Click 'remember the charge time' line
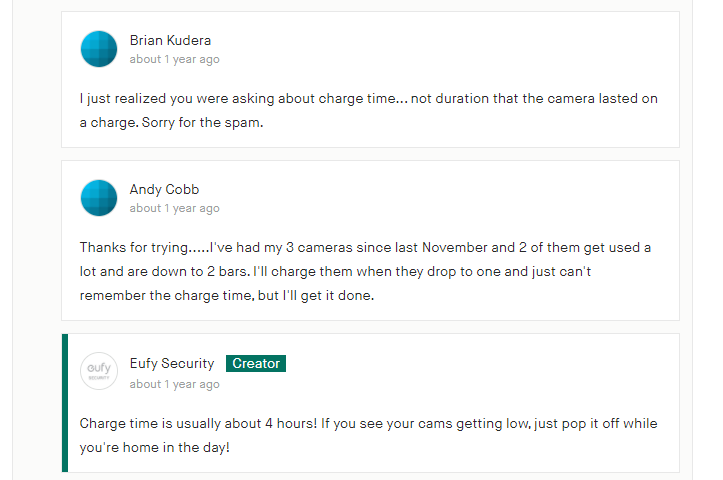The image size is (723, 480). 227,296
